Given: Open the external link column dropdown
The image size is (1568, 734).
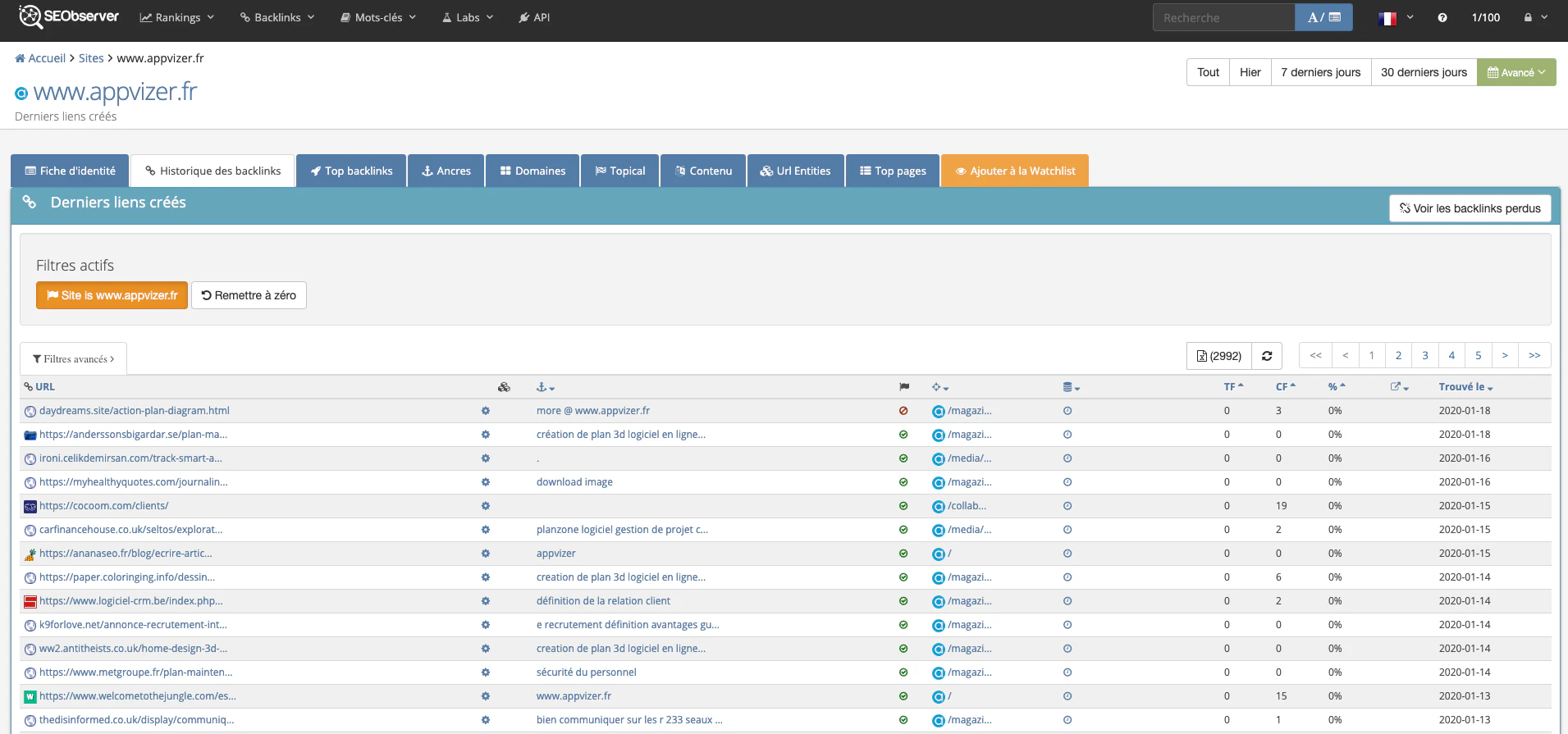Looking at the screenshot, I should [1400, 387].
